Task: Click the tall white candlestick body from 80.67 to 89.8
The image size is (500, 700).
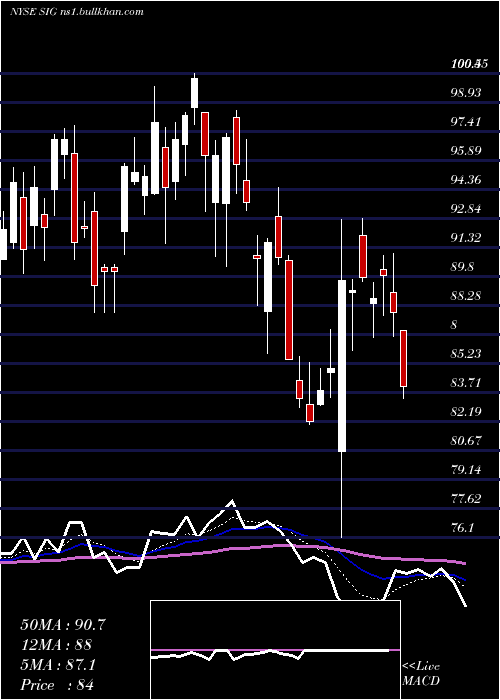Action: [x=342, y=366]
